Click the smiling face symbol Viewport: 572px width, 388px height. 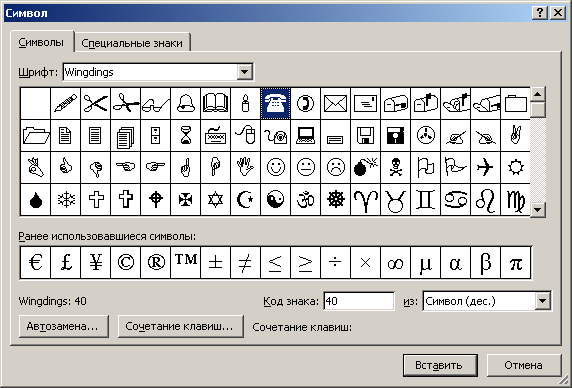point(275,167)
